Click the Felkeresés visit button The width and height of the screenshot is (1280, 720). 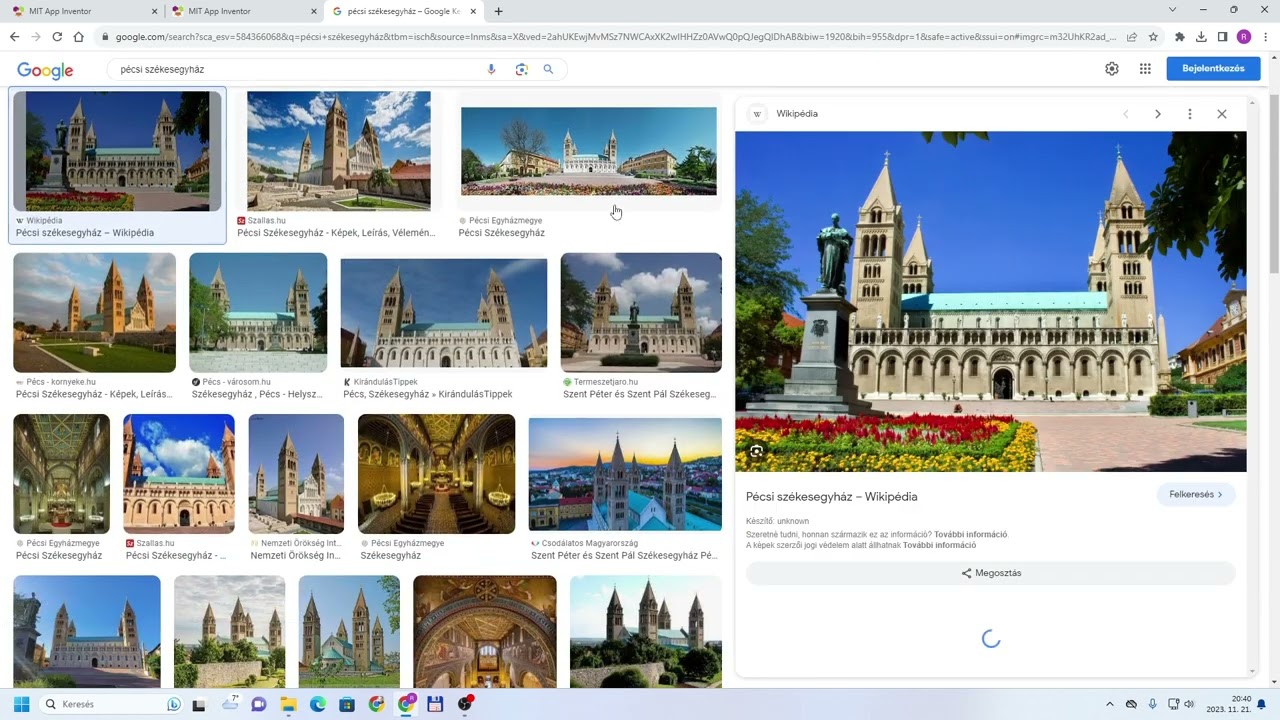pos(1196,494)
